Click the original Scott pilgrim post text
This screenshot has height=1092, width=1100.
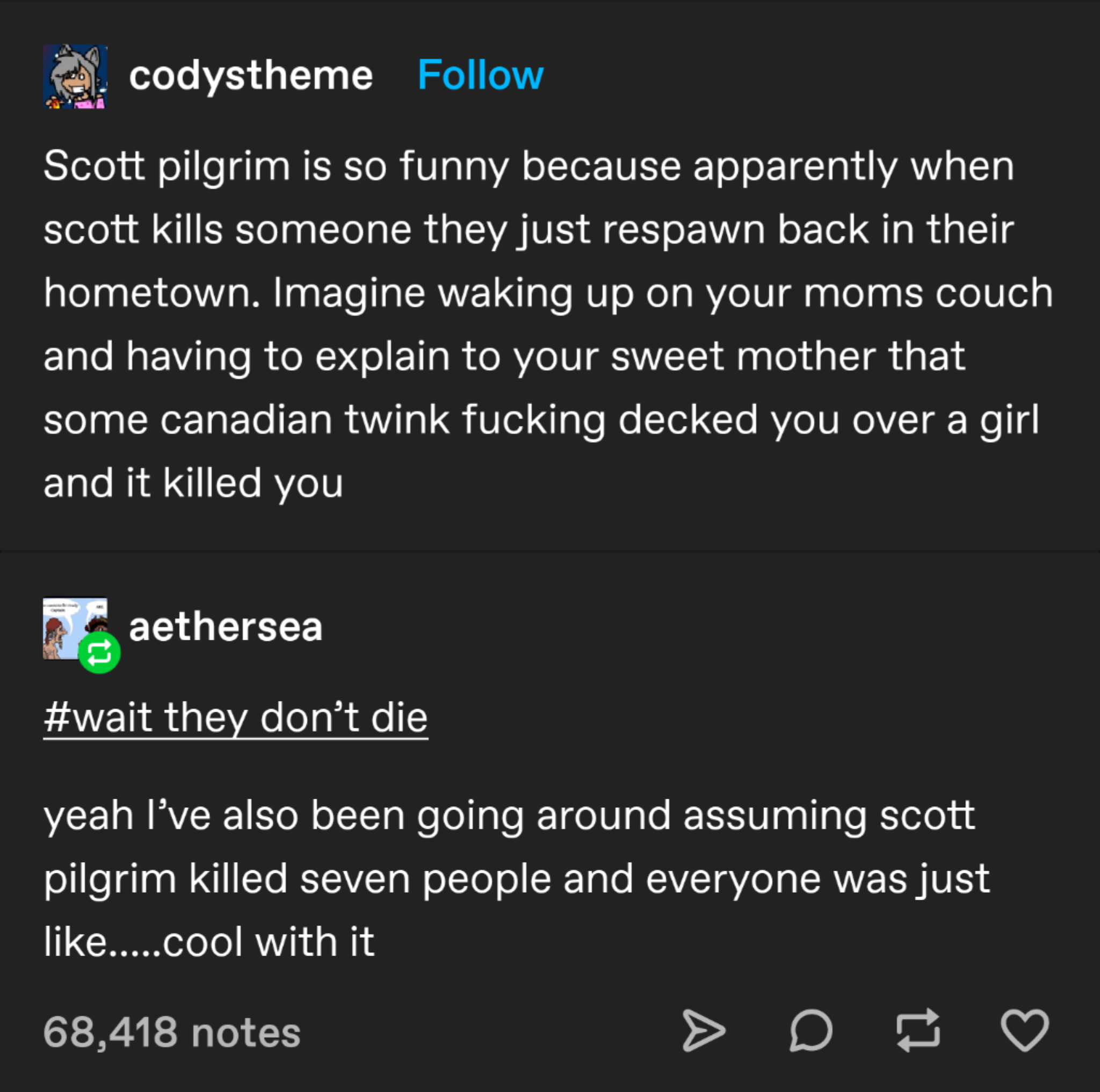click(549, 324)
